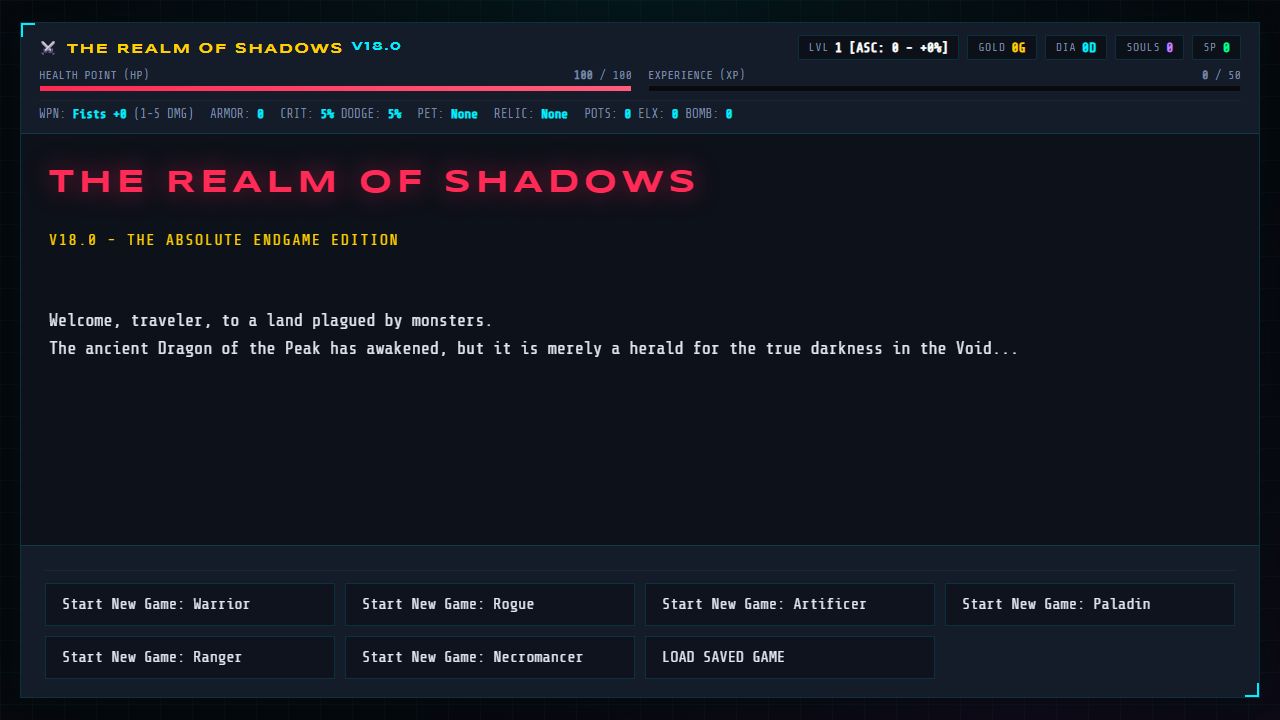Click the POTS: 0 potion count
The image size is (1280, 720).
(x=608, y=114)
